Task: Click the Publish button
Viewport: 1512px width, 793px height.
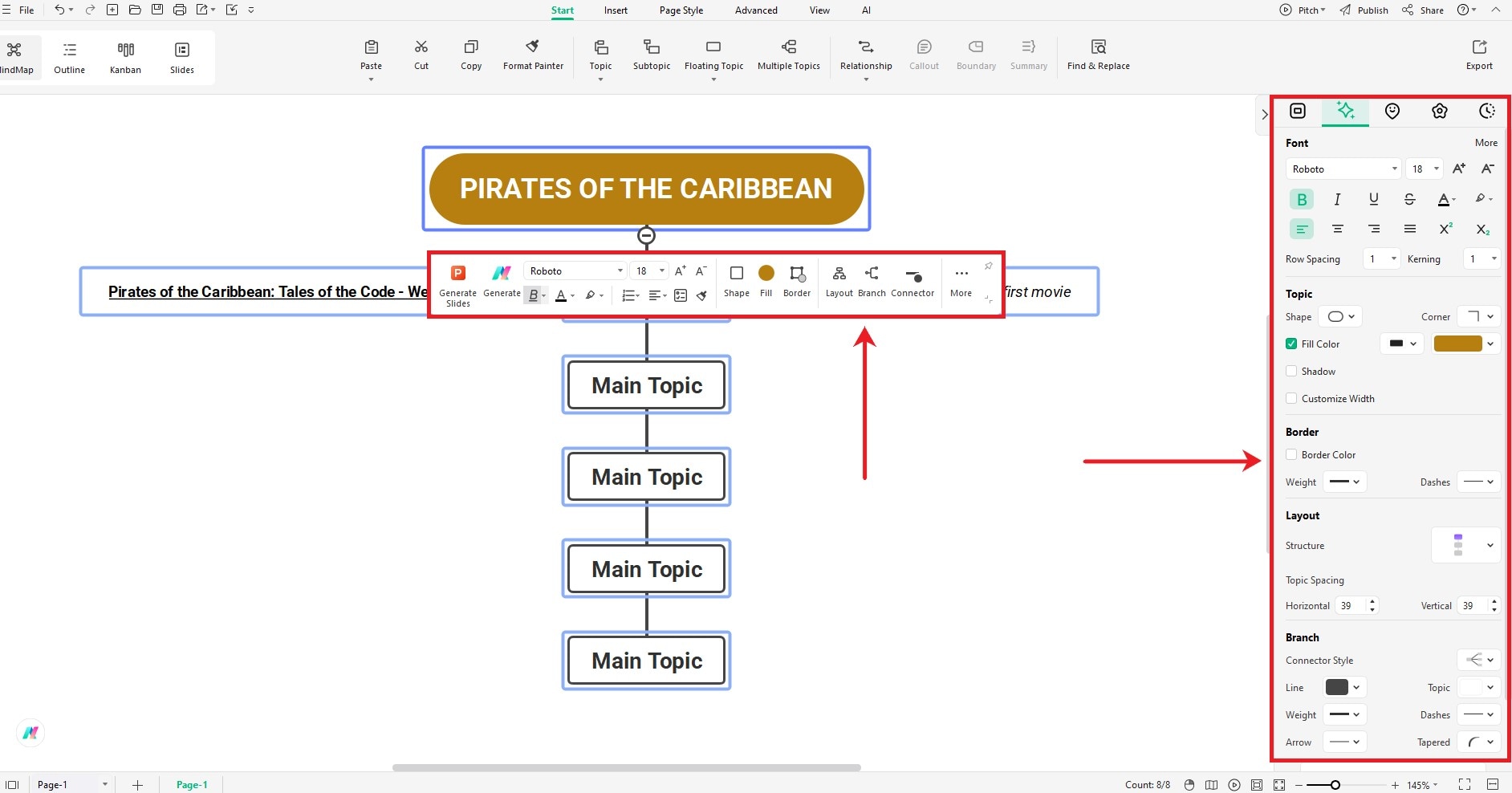Action: pyautogui.click(x=1364, y=10)
